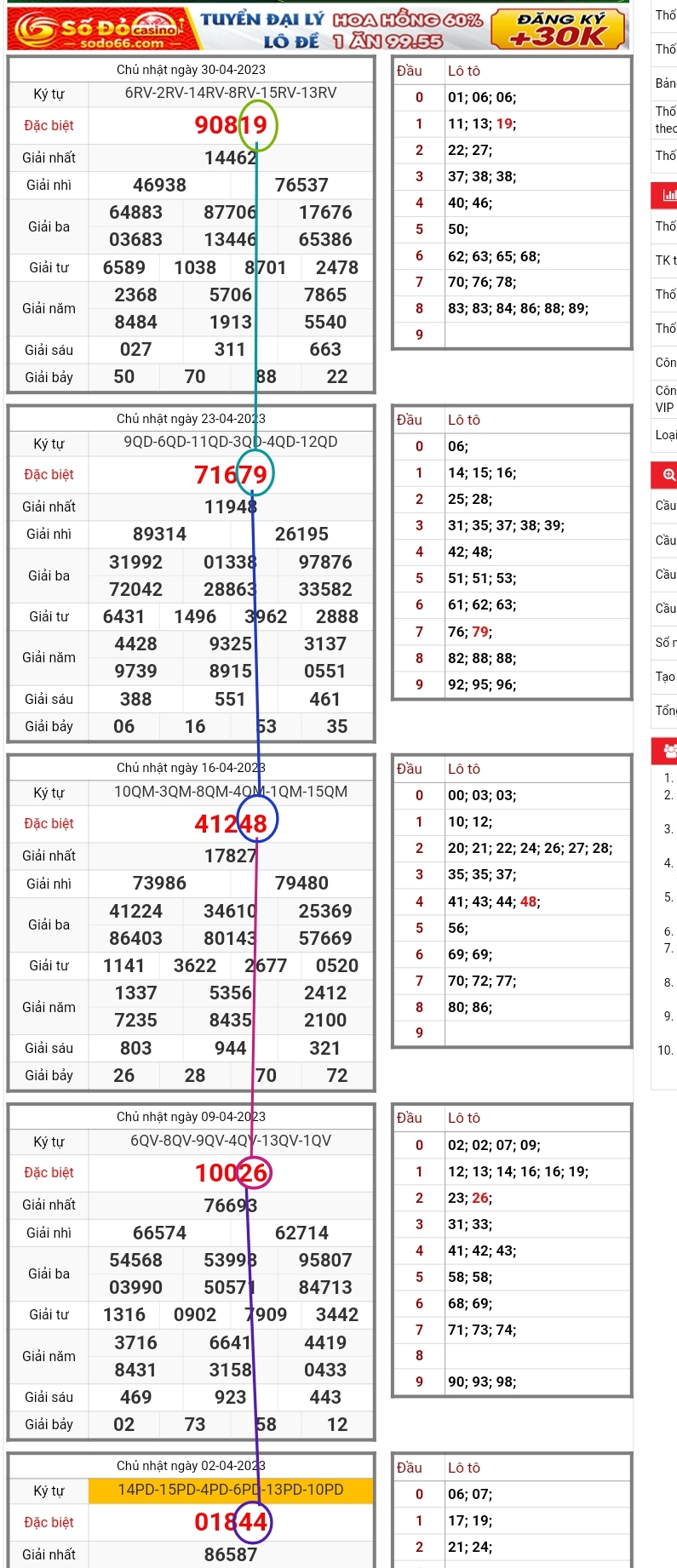This screenshot has width=677, height=1568.
Task: Click special prize number 71679
Action: click(231, 474)
